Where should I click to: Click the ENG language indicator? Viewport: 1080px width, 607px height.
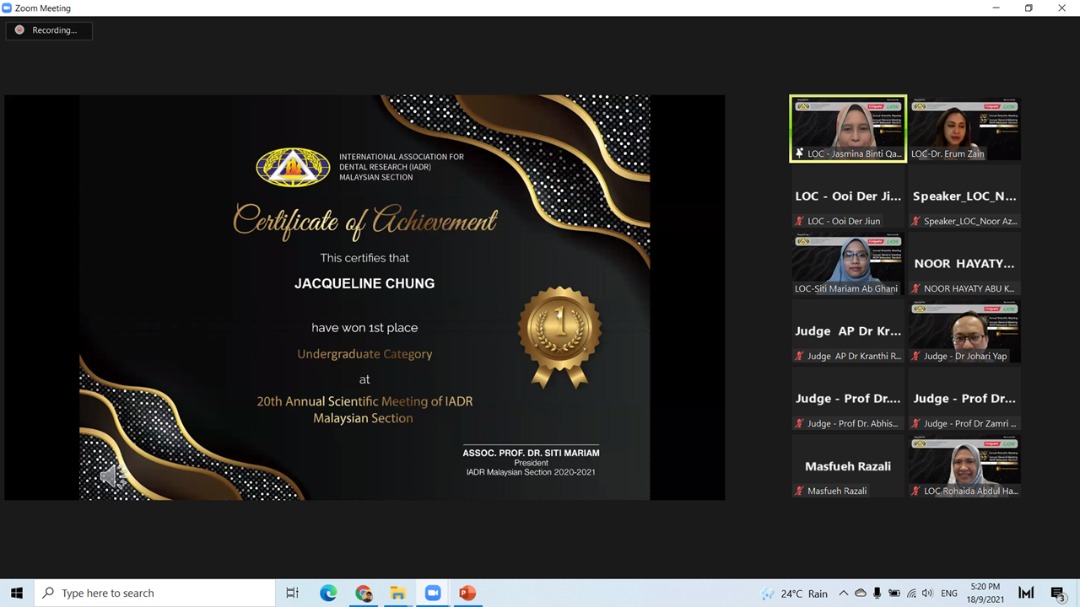click(x=949, y=593)
